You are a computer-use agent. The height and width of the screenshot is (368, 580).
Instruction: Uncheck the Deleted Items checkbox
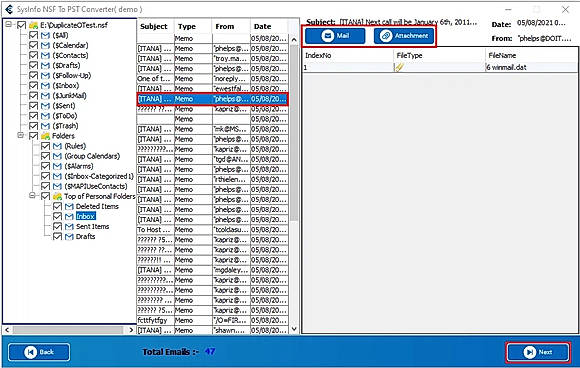tap(57, 206)
